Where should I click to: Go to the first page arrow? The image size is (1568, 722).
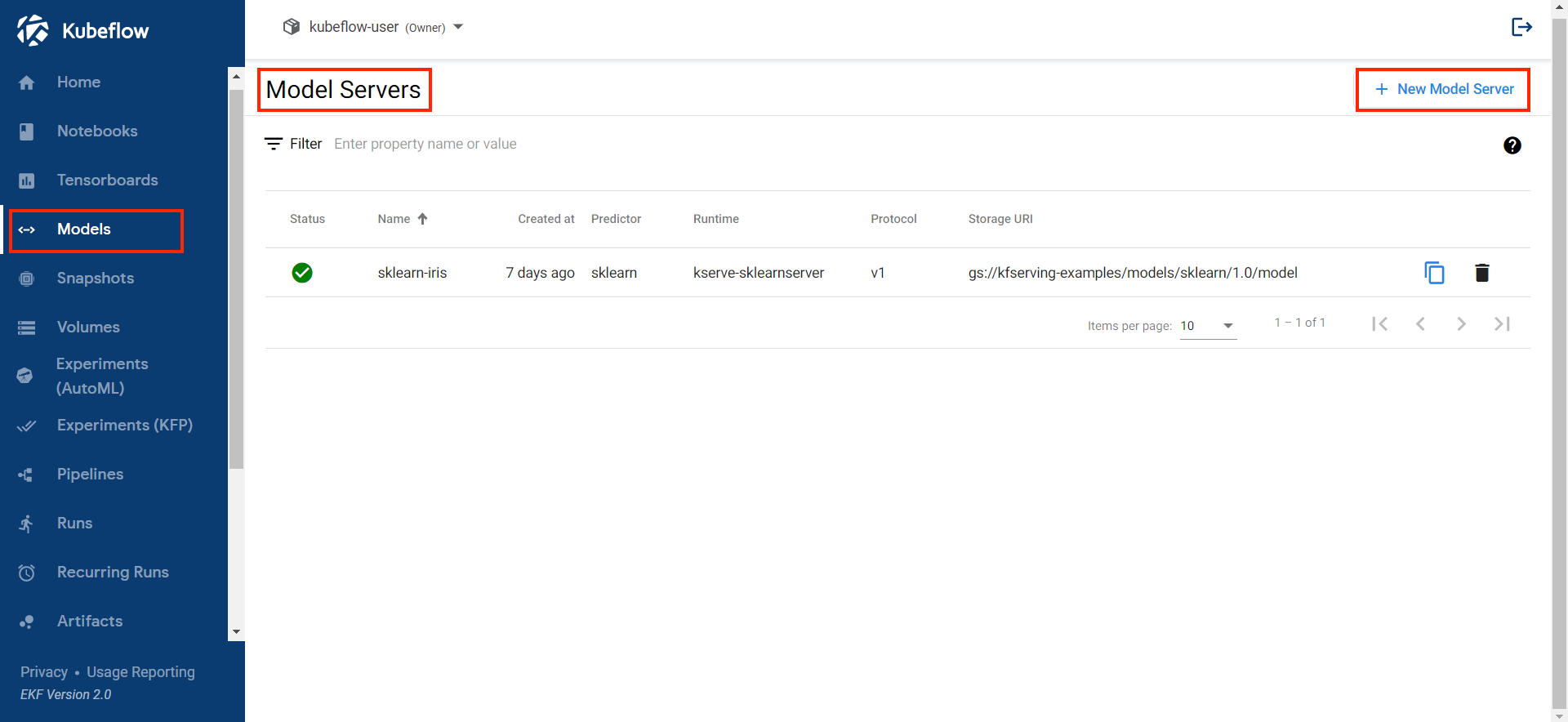tap(1380, 324)
